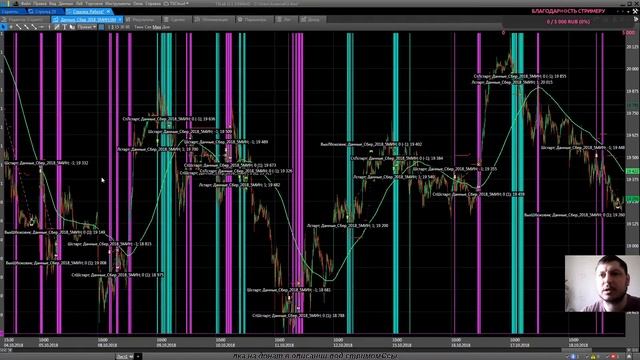Click the БЛАГОДАРНОСТЬ СТРИМЕРУ donation header
The image size is (640, 360).
point(568,11)
